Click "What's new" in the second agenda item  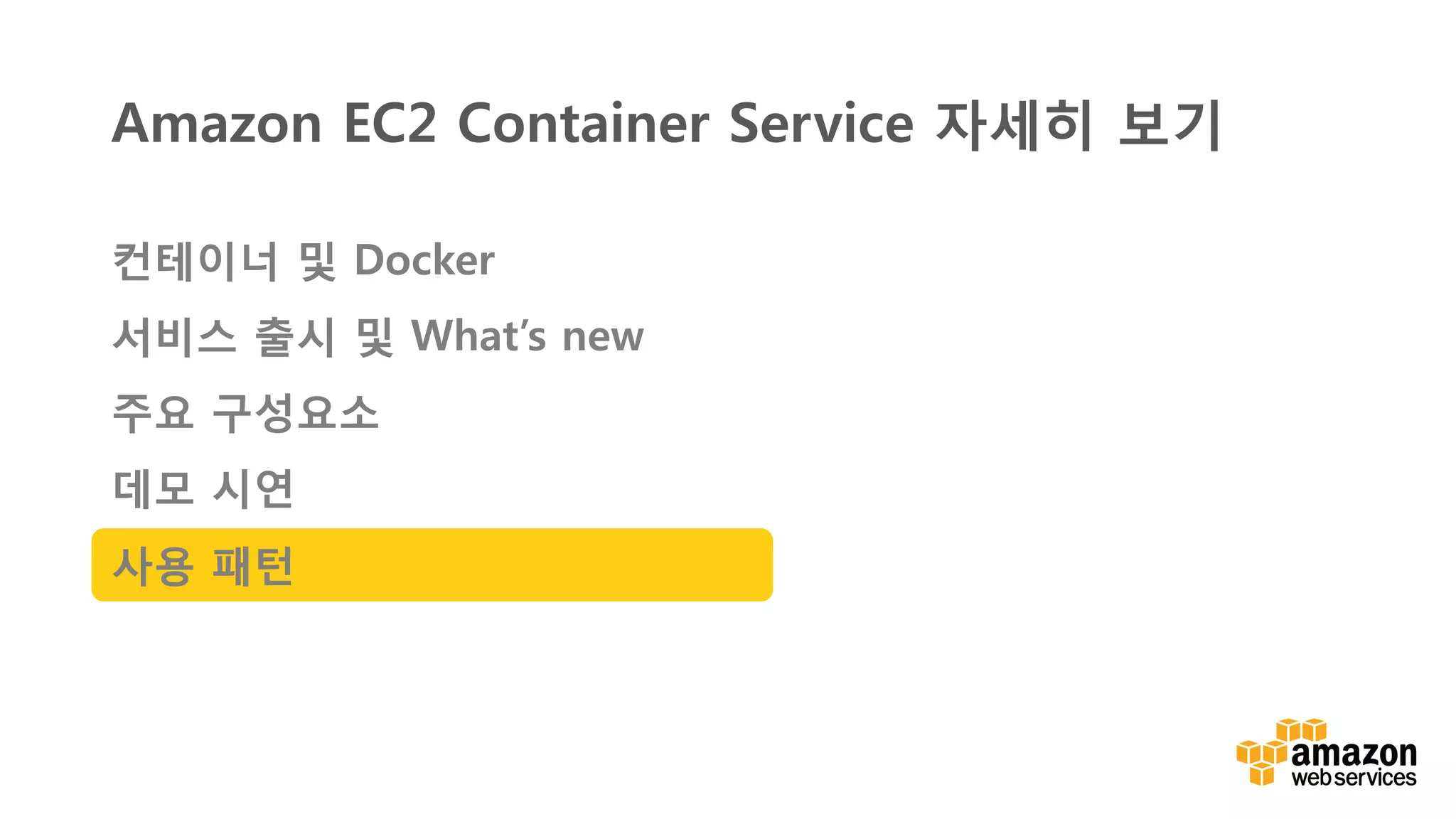tap(528, 336)
